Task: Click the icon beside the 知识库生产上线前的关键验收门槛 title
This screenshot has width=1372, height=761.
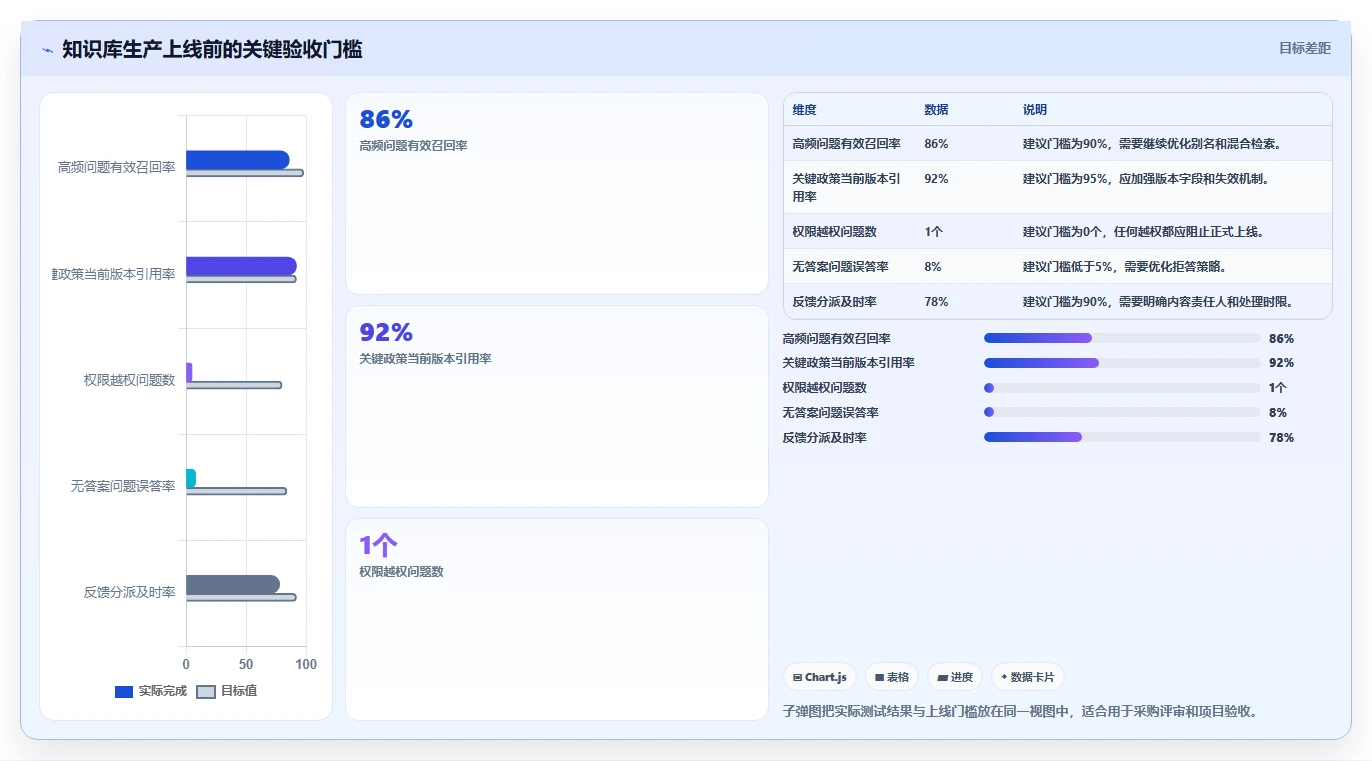Action: [47, 49]
